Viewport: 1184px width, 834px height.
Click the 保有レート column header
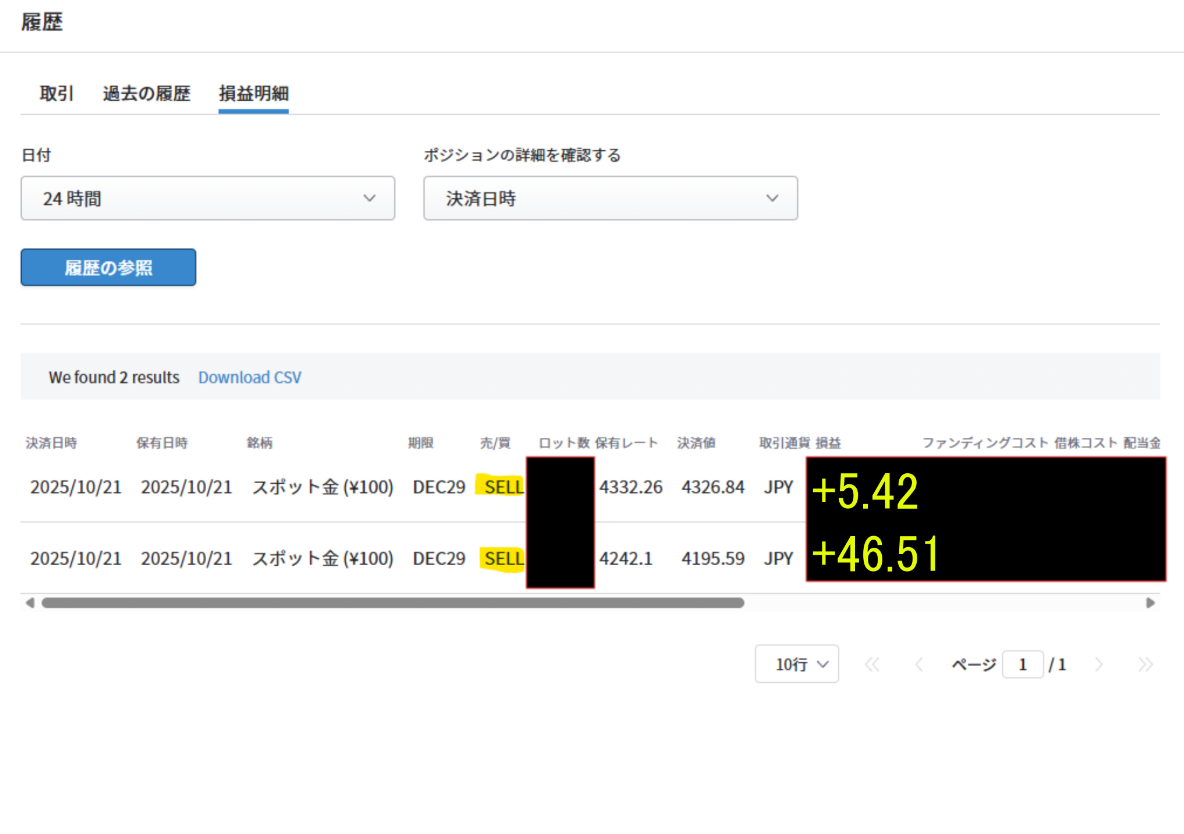(627, 442)
